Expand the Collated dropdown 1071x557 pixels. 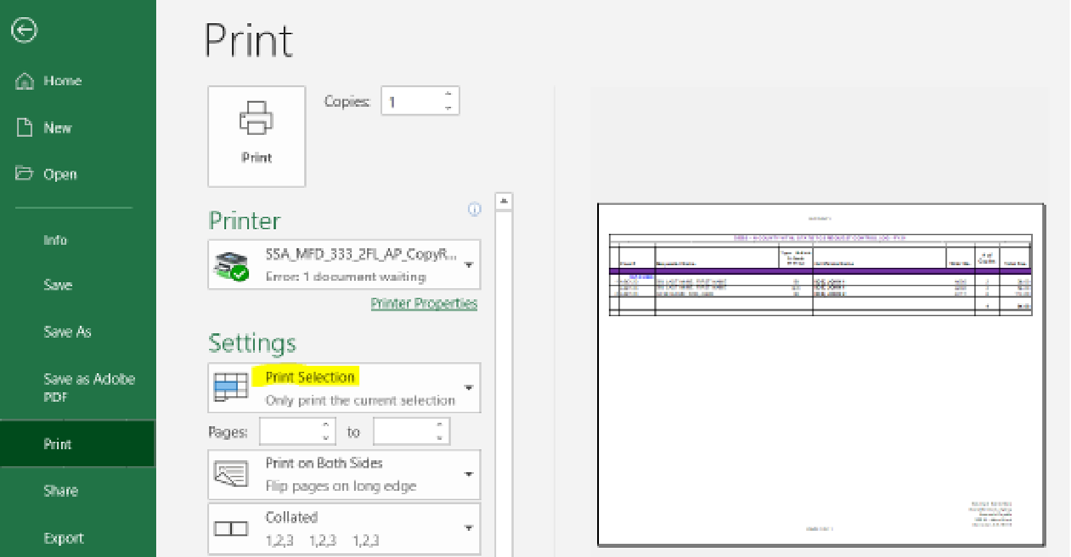(469, 528)
